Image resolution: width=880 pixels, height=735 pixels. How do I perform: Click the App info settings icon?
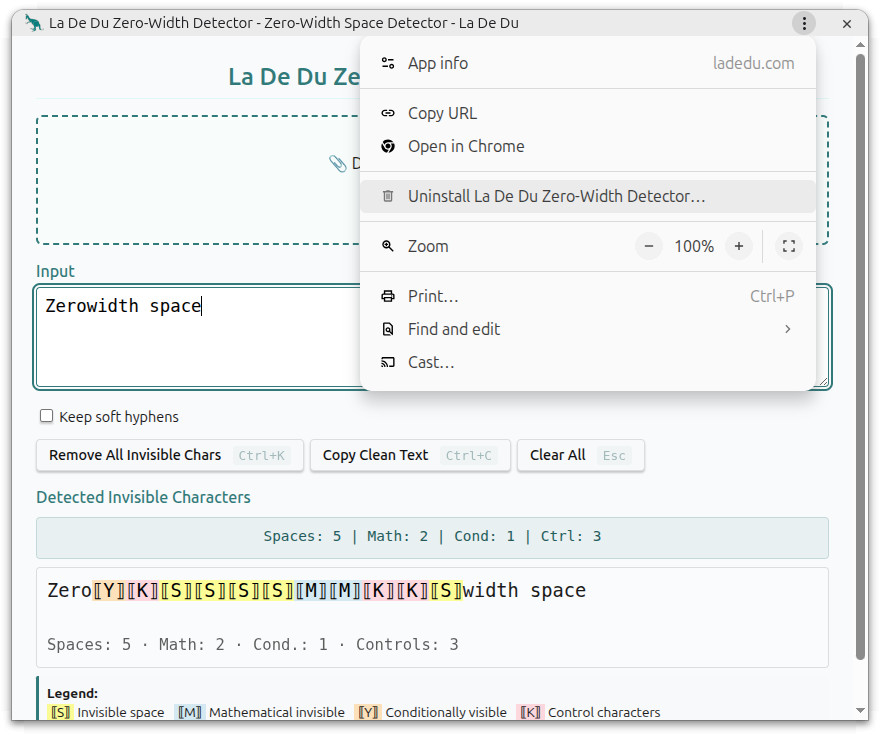tap(388, 63)
